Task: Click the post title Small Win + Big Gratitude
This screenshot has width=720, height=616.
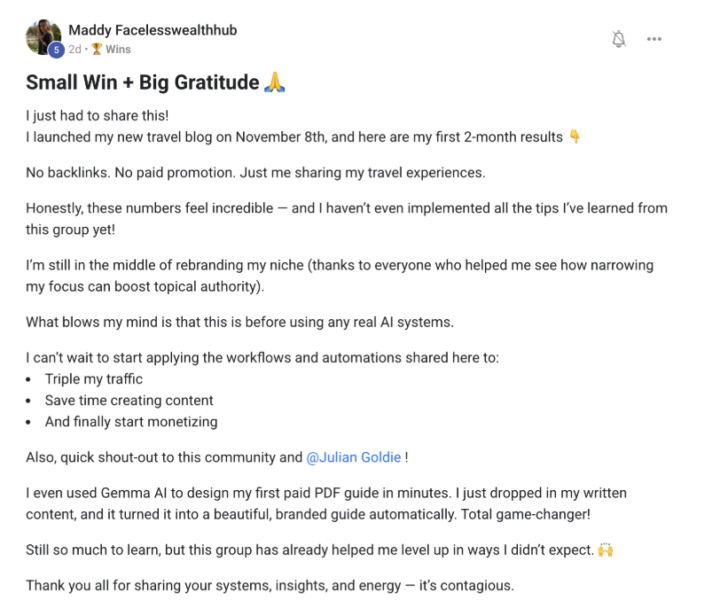Action: 142,83
